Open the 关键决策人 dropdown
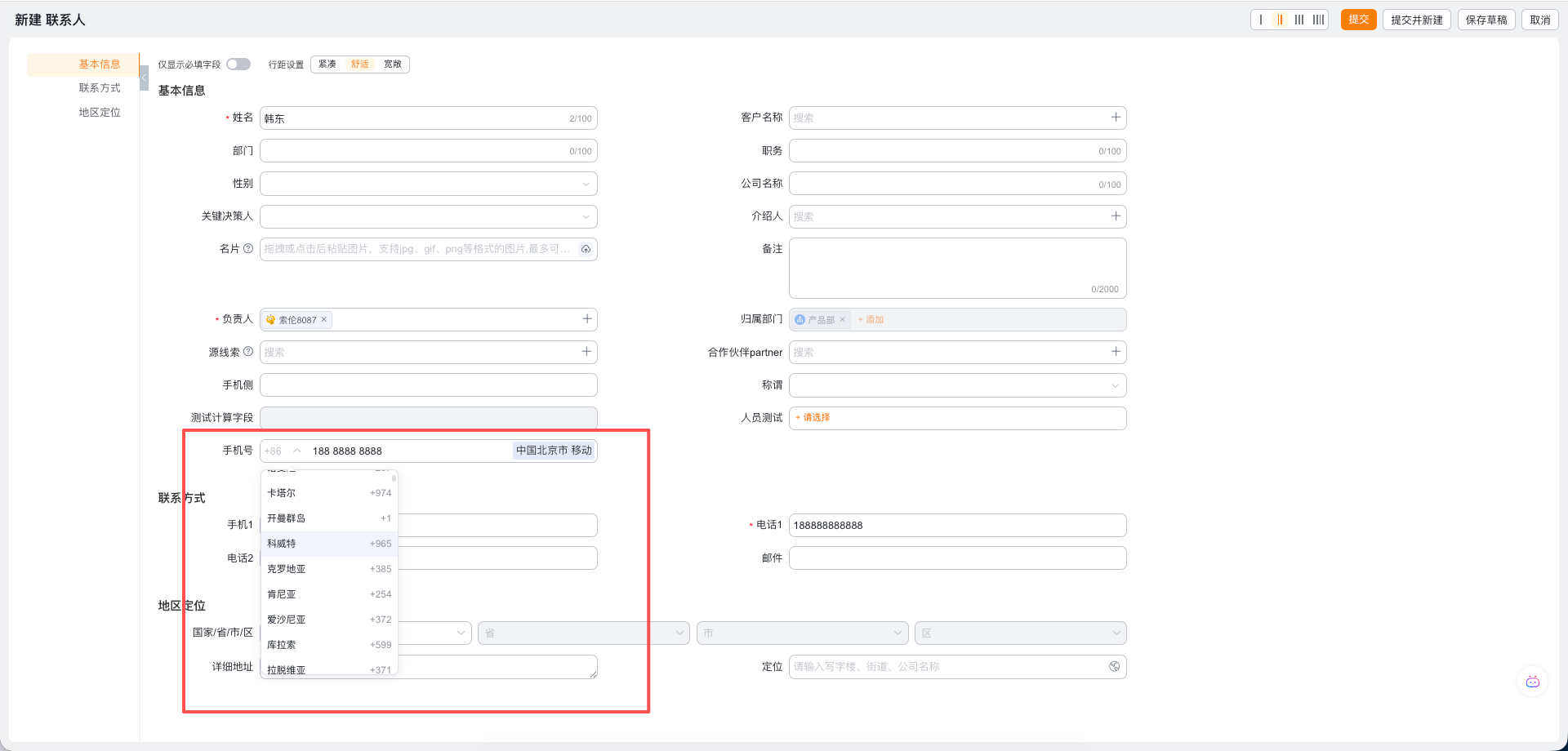 tap(429, 216)
